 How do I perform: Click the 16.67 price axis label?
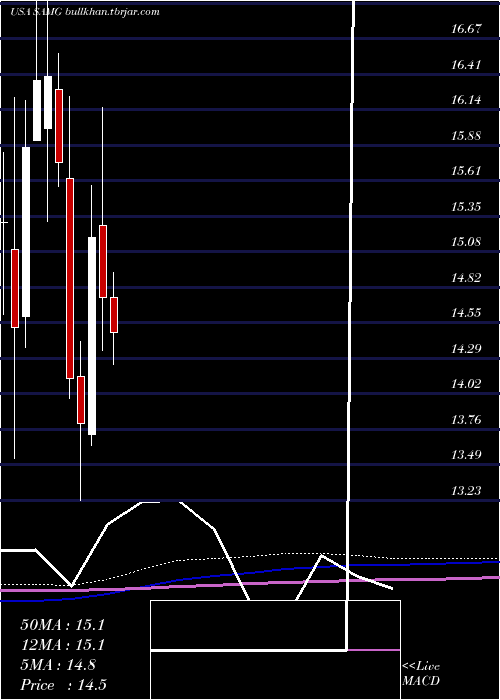coord(466,29)
